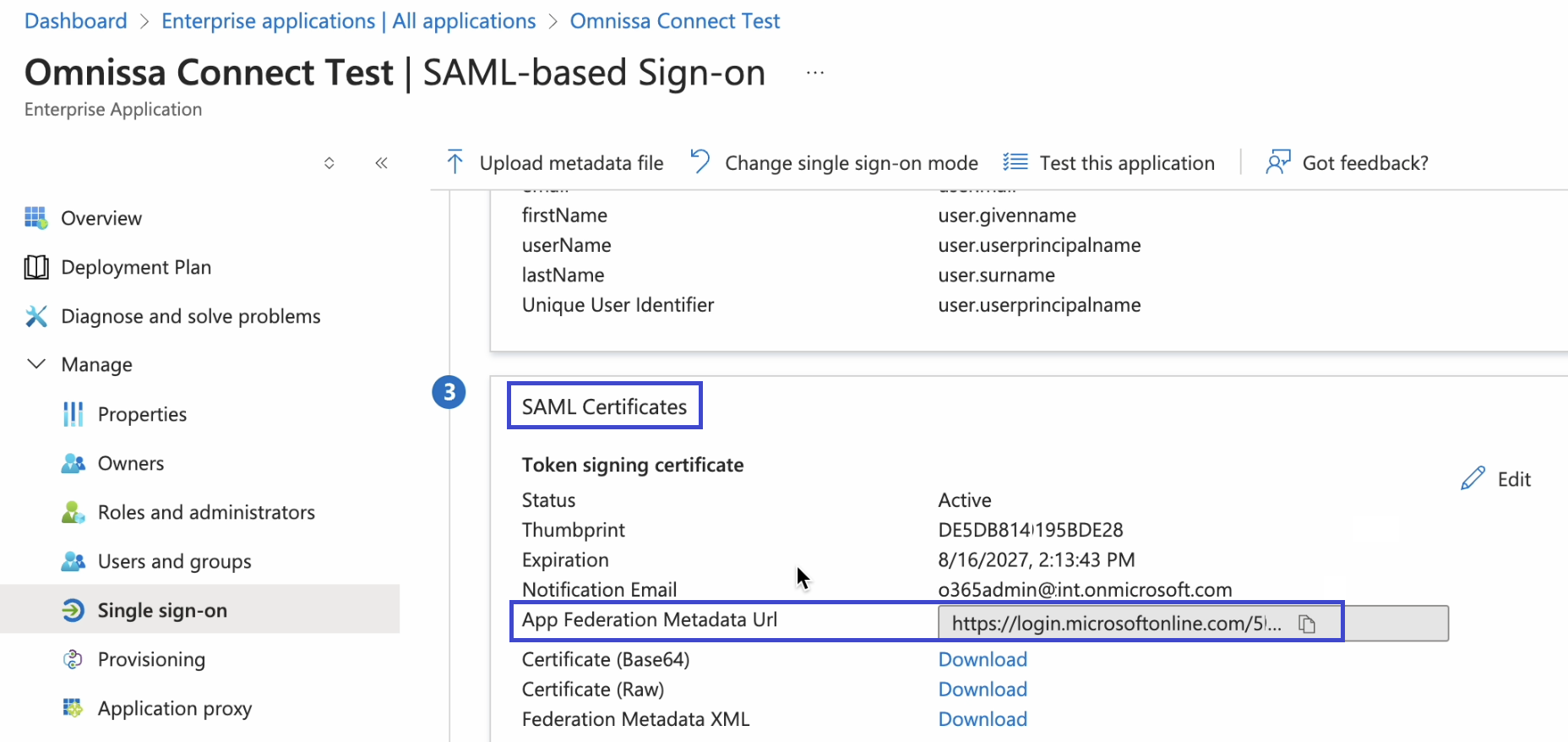
Task: Click the user.surname claim value
Action: pos(996,276)
